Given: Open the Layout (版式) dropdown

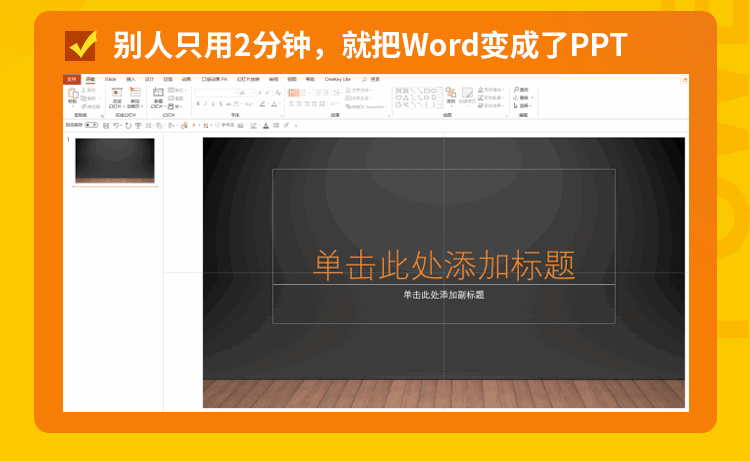Looking at the screenshot, I should [x=177, y=90].
